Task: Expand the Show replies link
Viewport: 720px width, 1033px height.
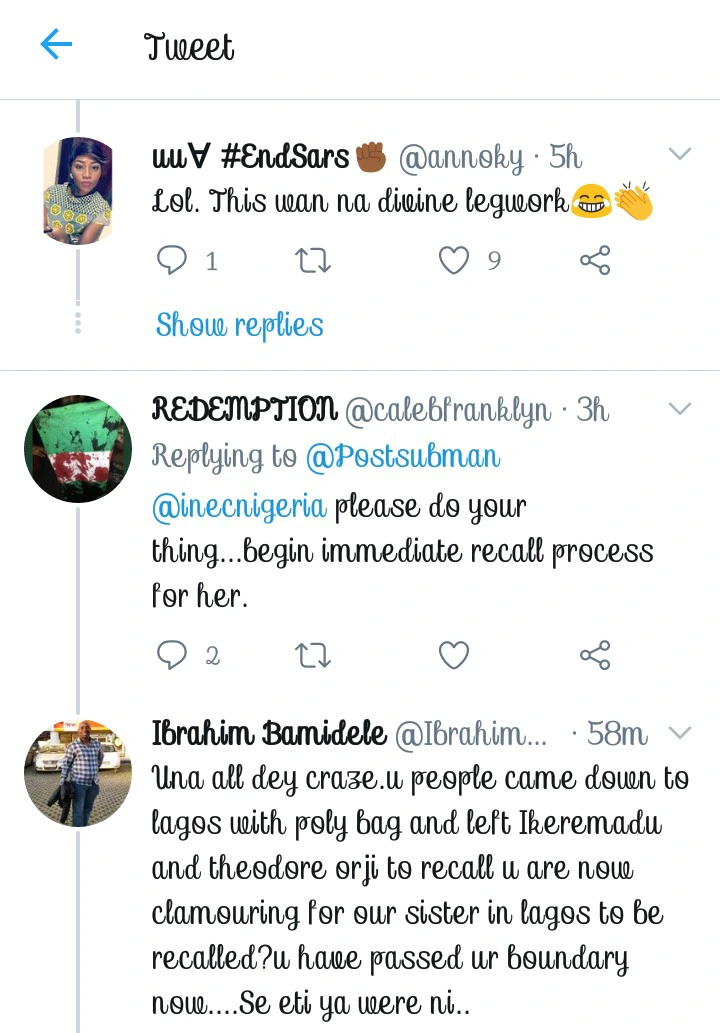Action: pos(239,325)
